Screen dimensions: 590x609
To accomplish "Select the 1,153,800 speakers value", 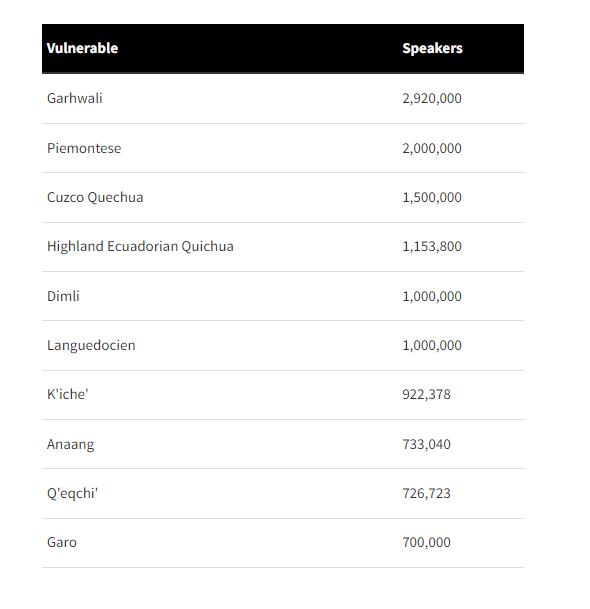I will [x=432, y=247].
